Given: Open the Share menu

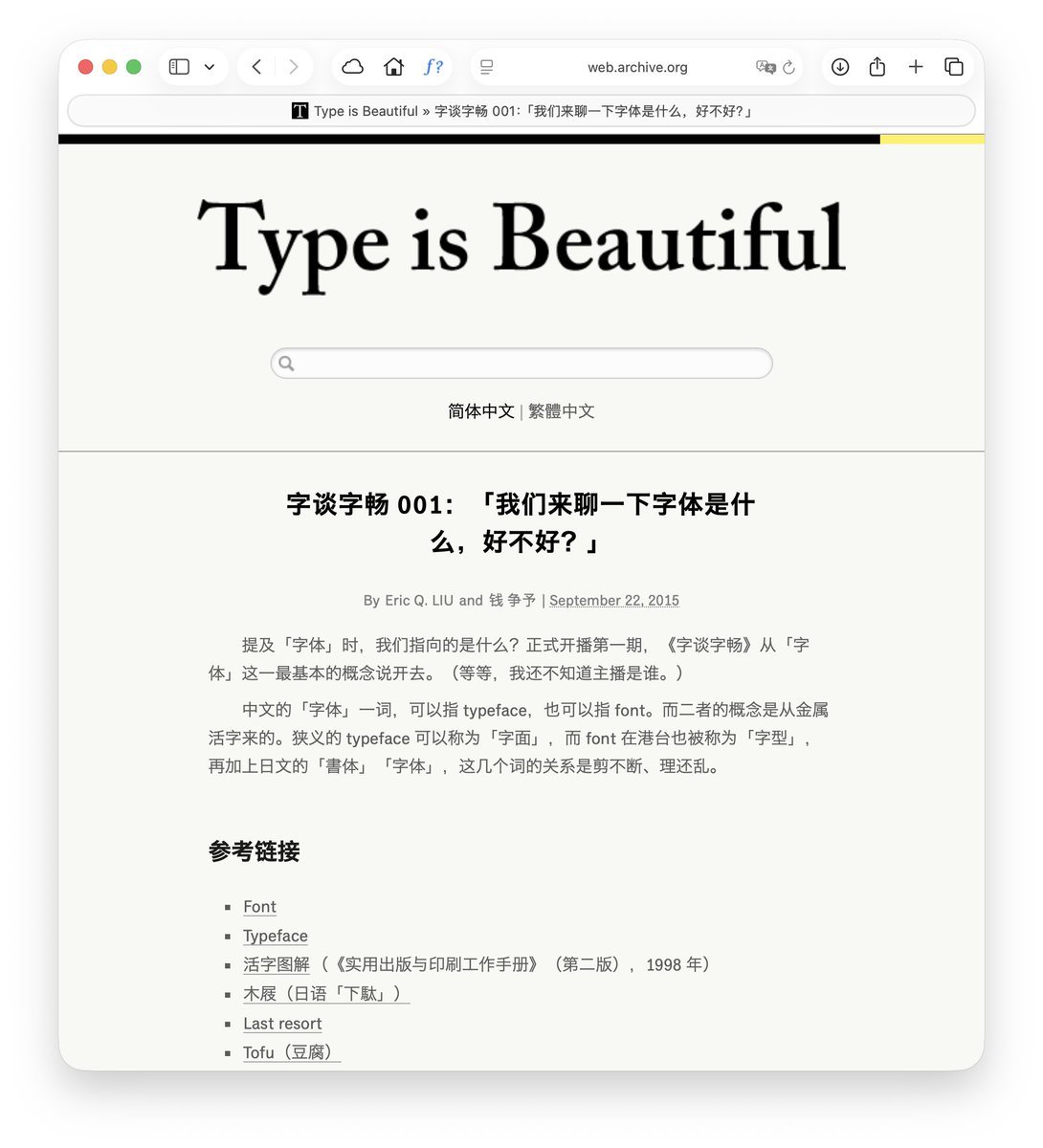Looking at the screenshot, I should pos(877,67).
